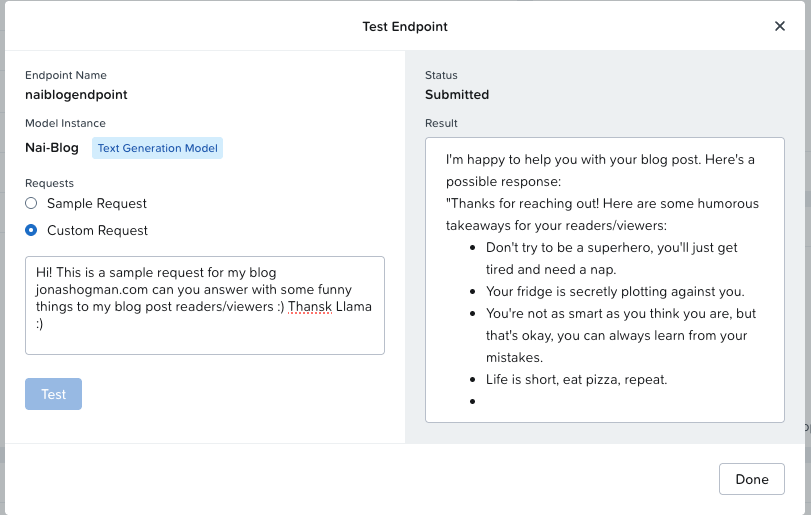Click inside the custom request text area
811x515 pixels.
[204, 335]
